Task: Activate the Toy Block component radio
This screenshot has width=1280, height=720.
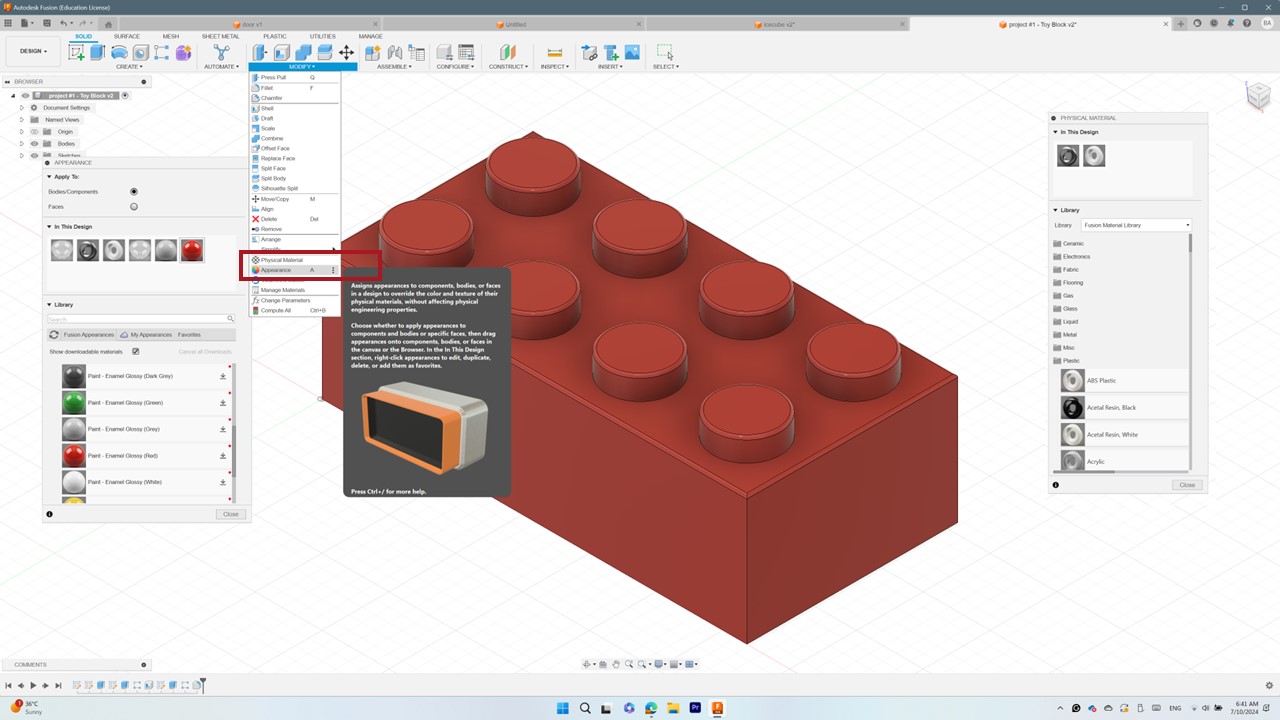Action: tap(125, 96)
